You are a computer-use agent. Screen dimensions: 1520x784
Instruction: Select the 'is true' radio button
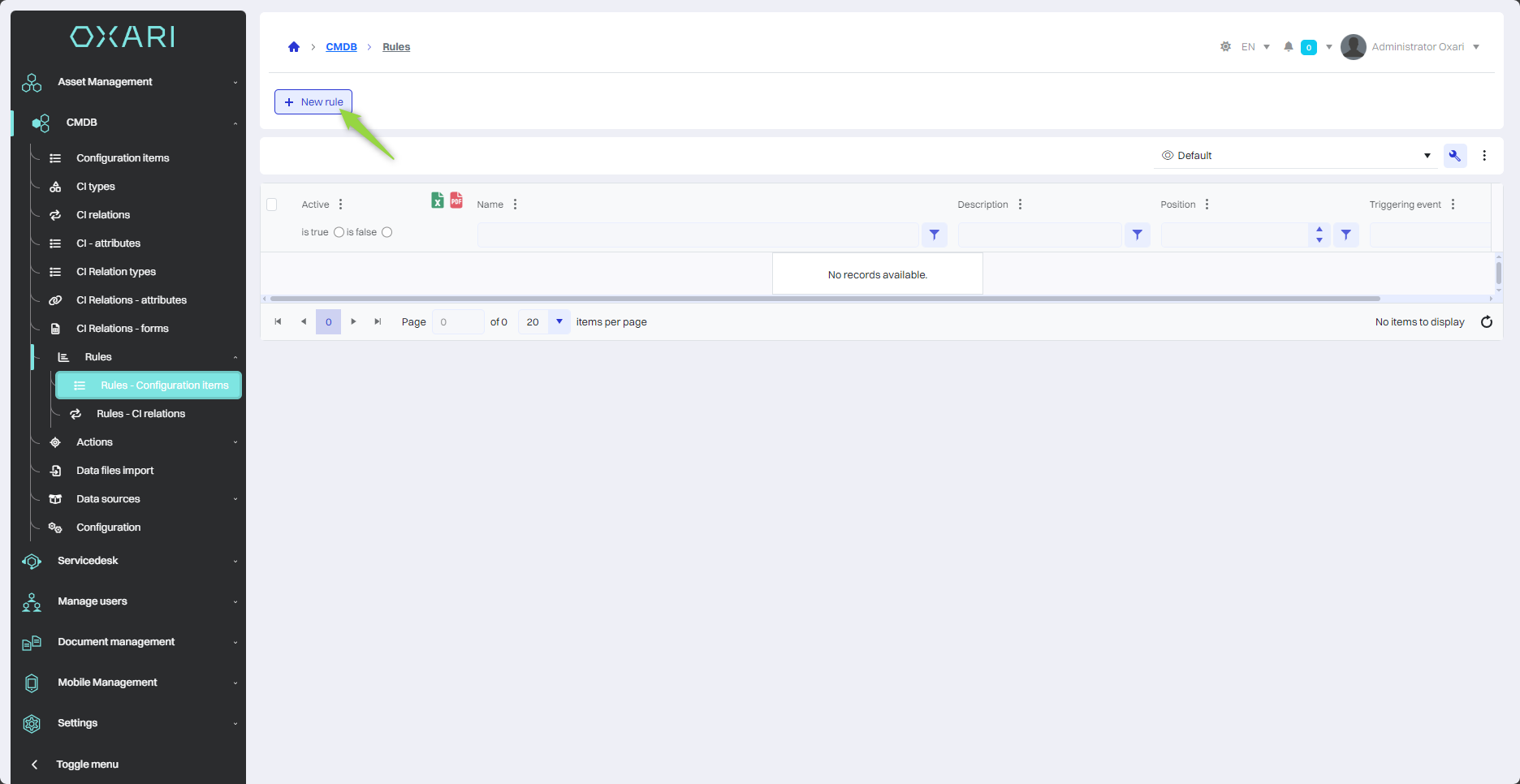pos(339,232)
